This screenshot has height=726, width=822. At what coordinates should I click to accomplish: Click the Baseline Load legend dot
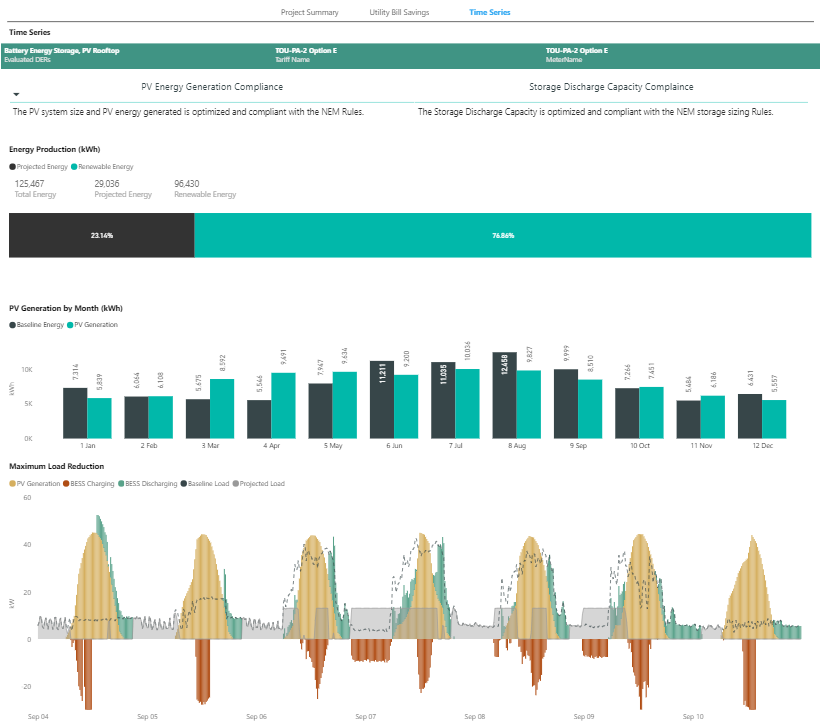click(x=183, y=483)
